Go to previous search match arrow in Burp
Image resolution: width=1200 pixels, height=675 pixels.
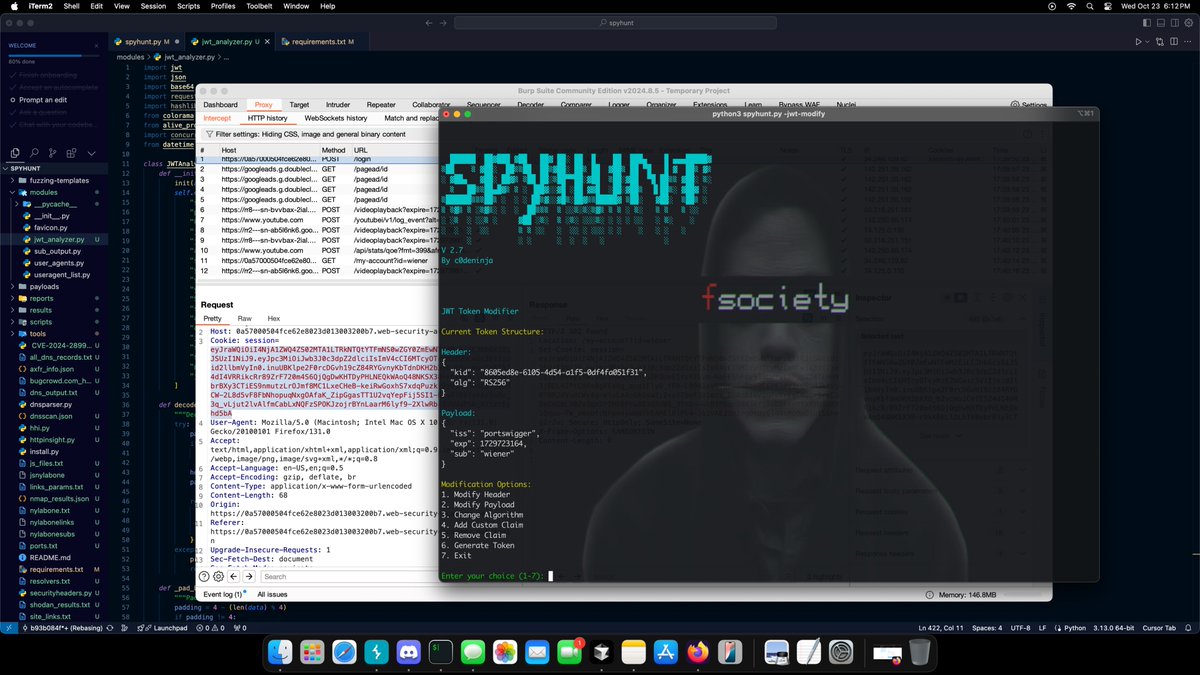[234, 576]
